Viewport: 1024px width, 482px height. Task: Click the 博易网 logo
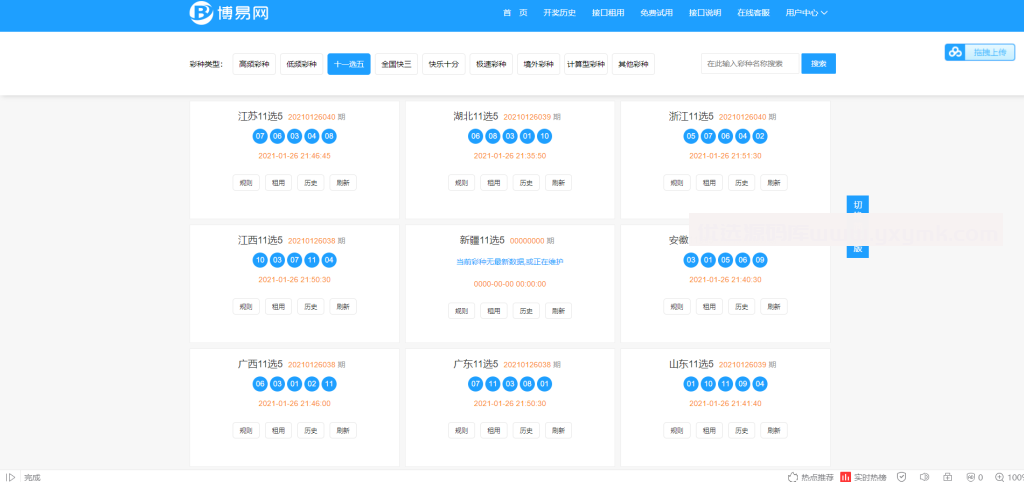229,13
